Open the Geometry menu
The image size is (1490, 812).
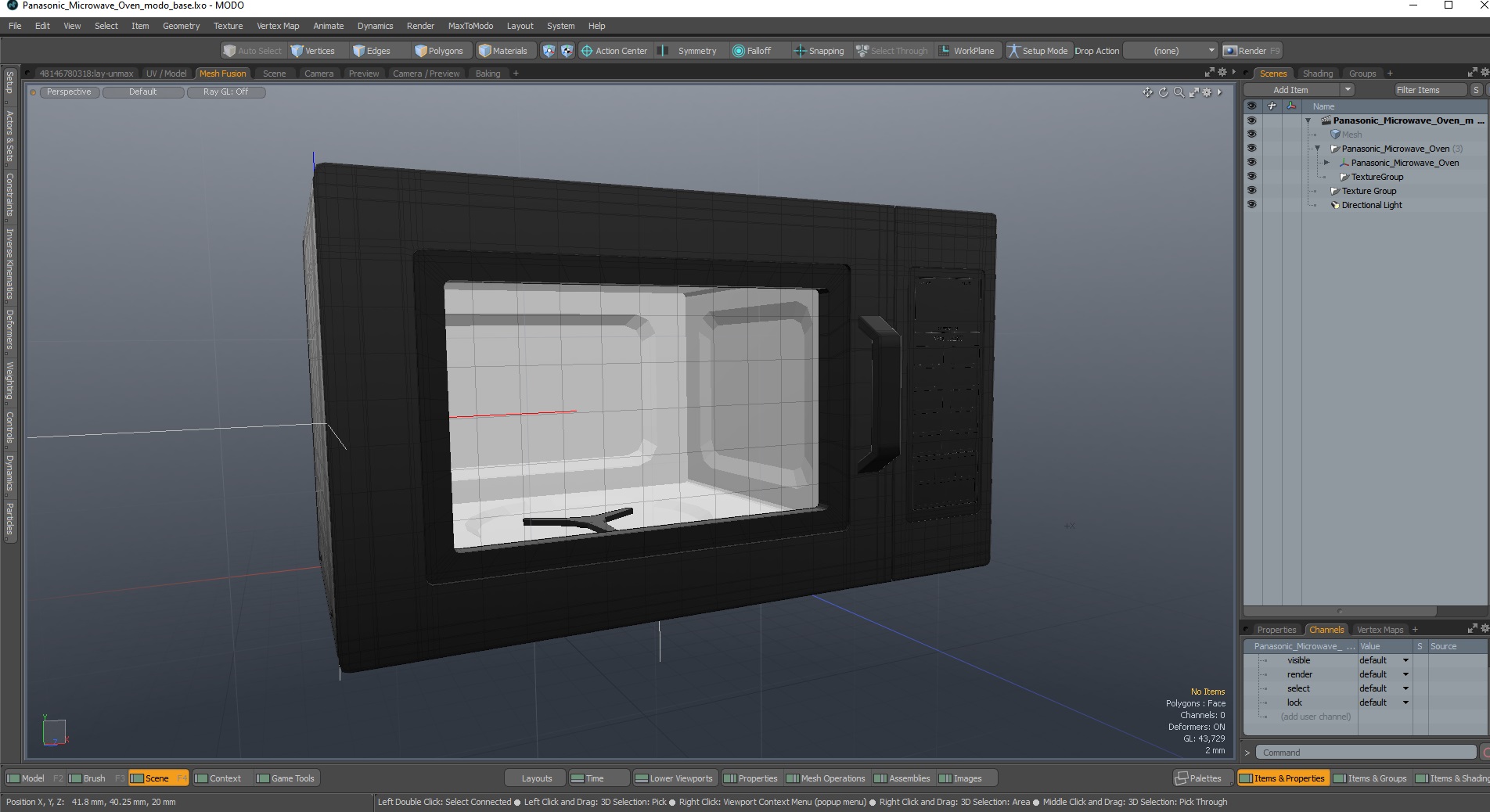coord(181,26)
